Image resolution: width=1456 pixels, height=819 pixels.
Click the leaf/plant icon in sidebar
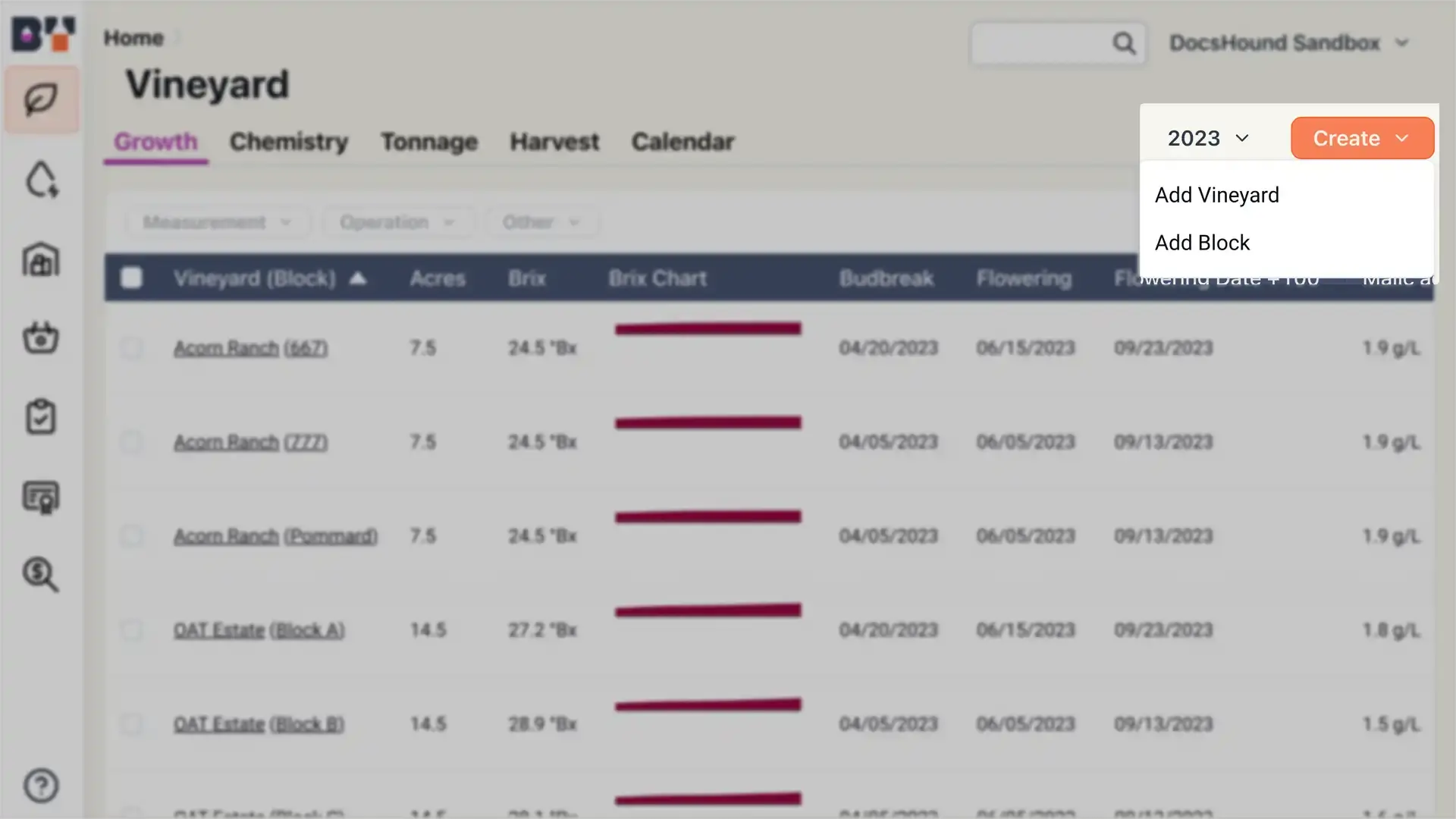pos(41,99)
